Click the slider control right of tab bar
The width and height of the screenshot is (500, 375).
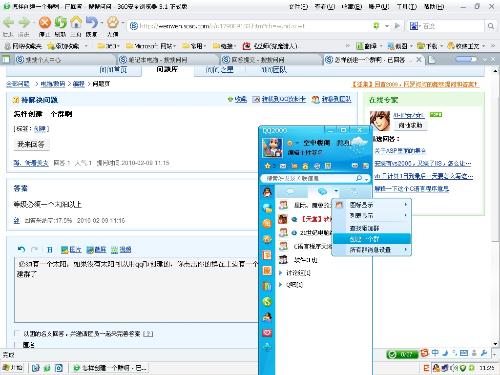point(466,59)
